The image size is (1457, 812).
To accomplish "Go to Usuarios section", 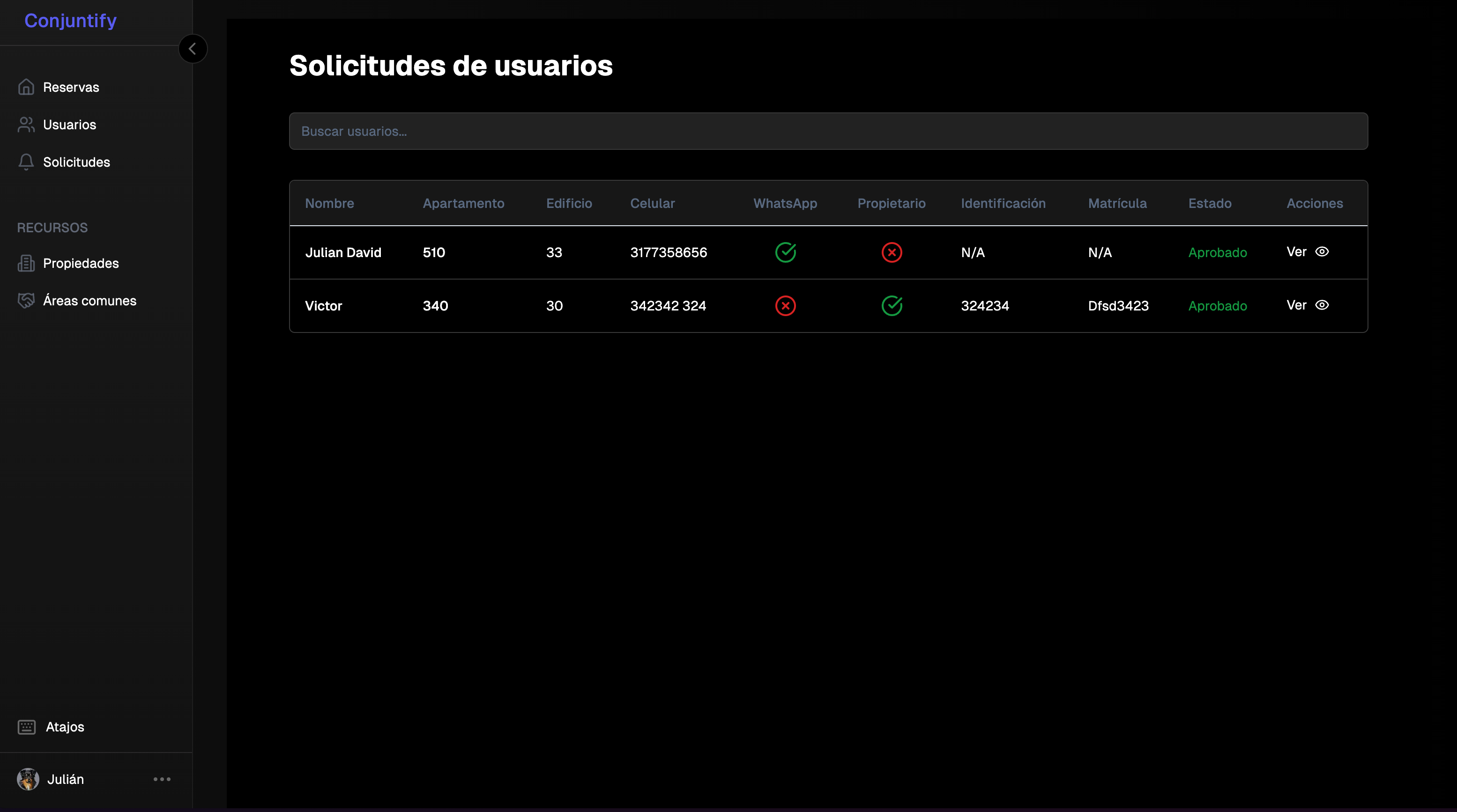I will point(69,125).
